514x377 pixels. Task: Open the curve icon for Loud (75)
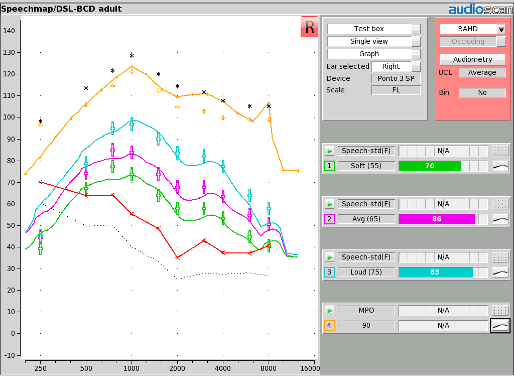(500, 272)
